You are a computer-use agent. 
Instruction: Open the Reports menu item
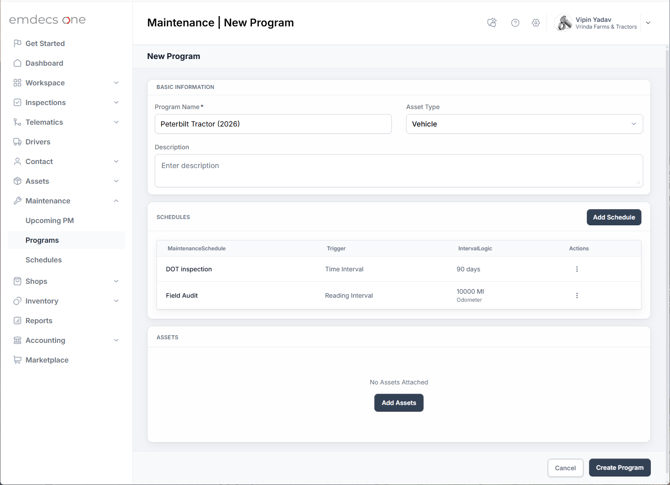(x=39, y=320)
